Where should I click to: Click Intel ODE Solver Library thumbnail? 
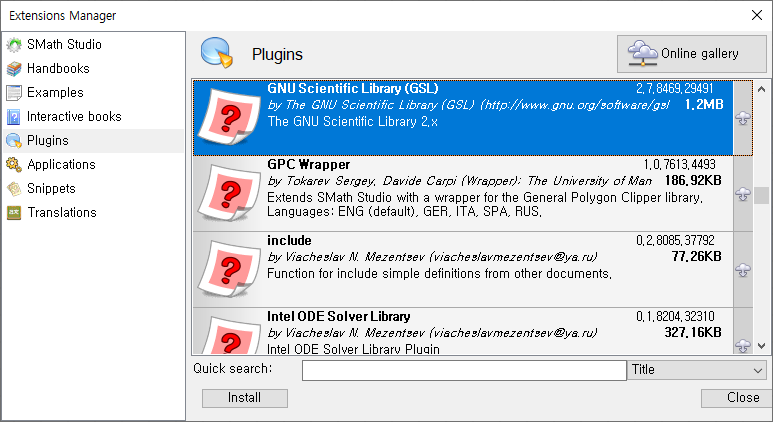[x=229, y=335]
